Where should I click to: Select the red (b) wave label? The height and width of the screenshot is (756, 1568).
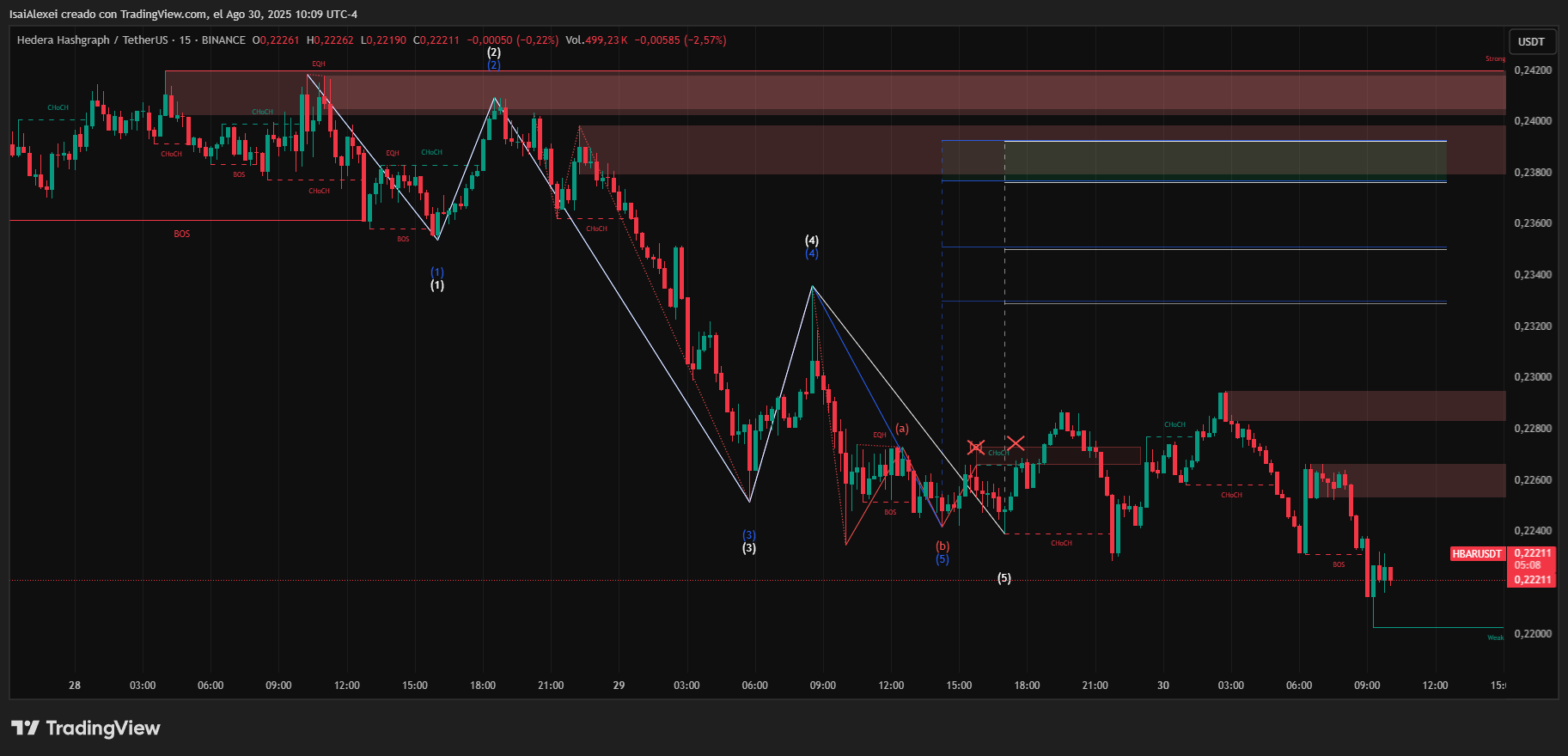pos(943,546)
